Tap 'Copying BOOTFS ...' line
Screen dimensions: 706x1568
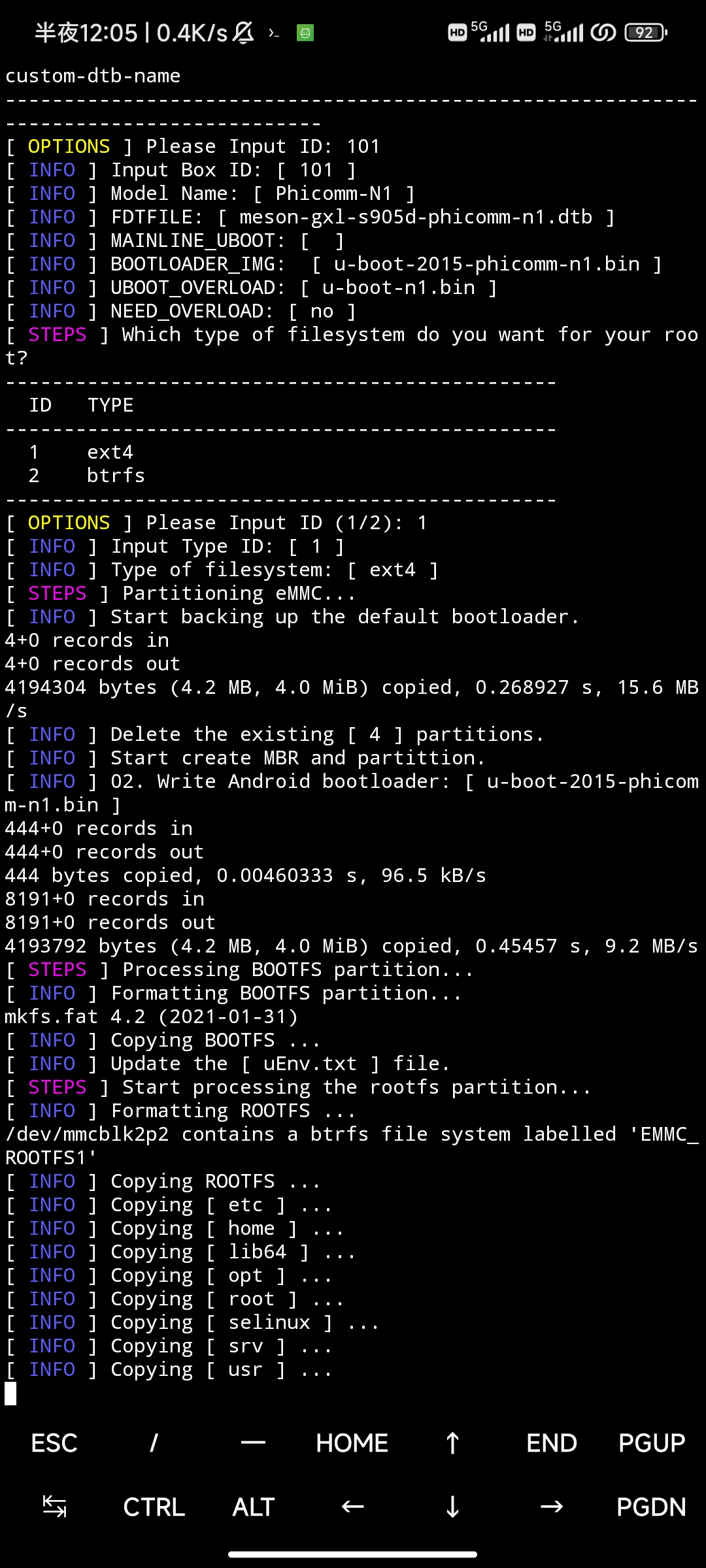click(163, 1040)
